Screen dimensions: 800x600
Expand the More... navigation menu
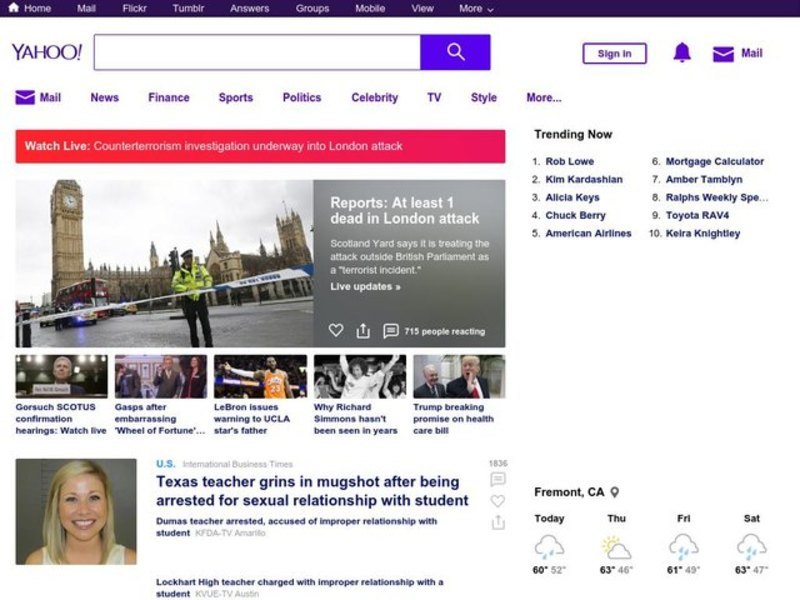pyautogui.click(x=543, y=98)
